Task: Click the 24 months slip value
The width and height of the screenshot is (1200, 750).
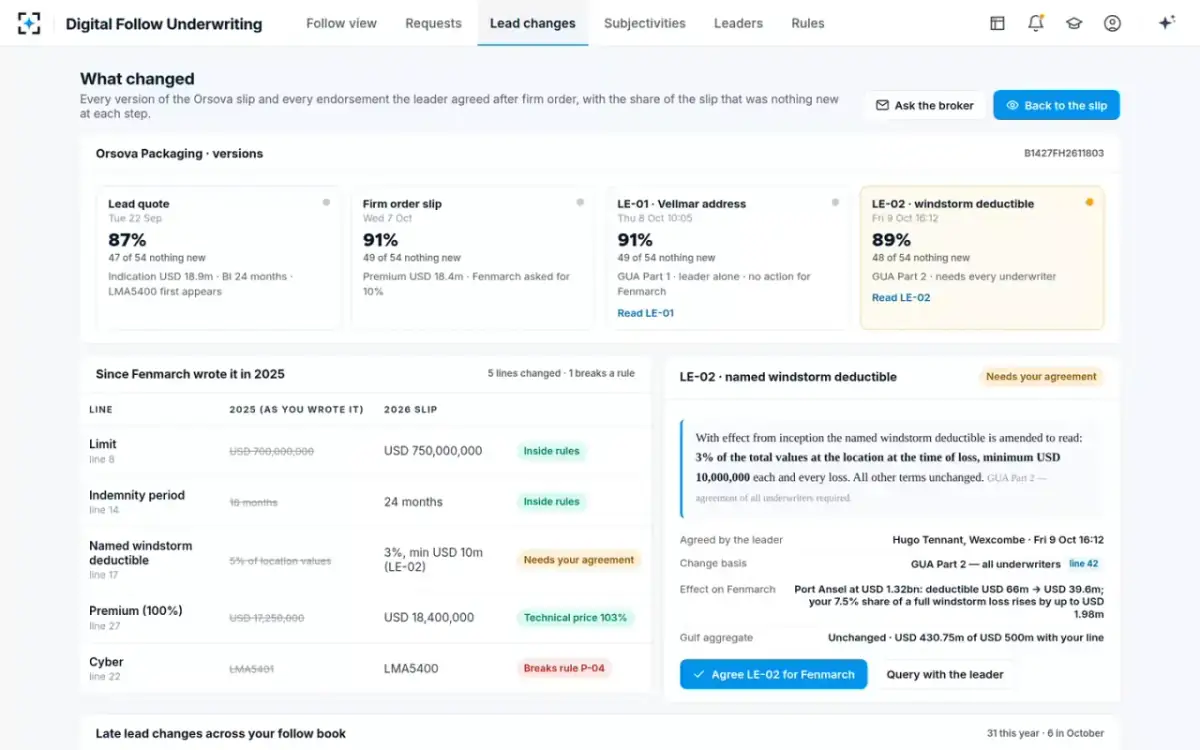Action: point(413,502)
